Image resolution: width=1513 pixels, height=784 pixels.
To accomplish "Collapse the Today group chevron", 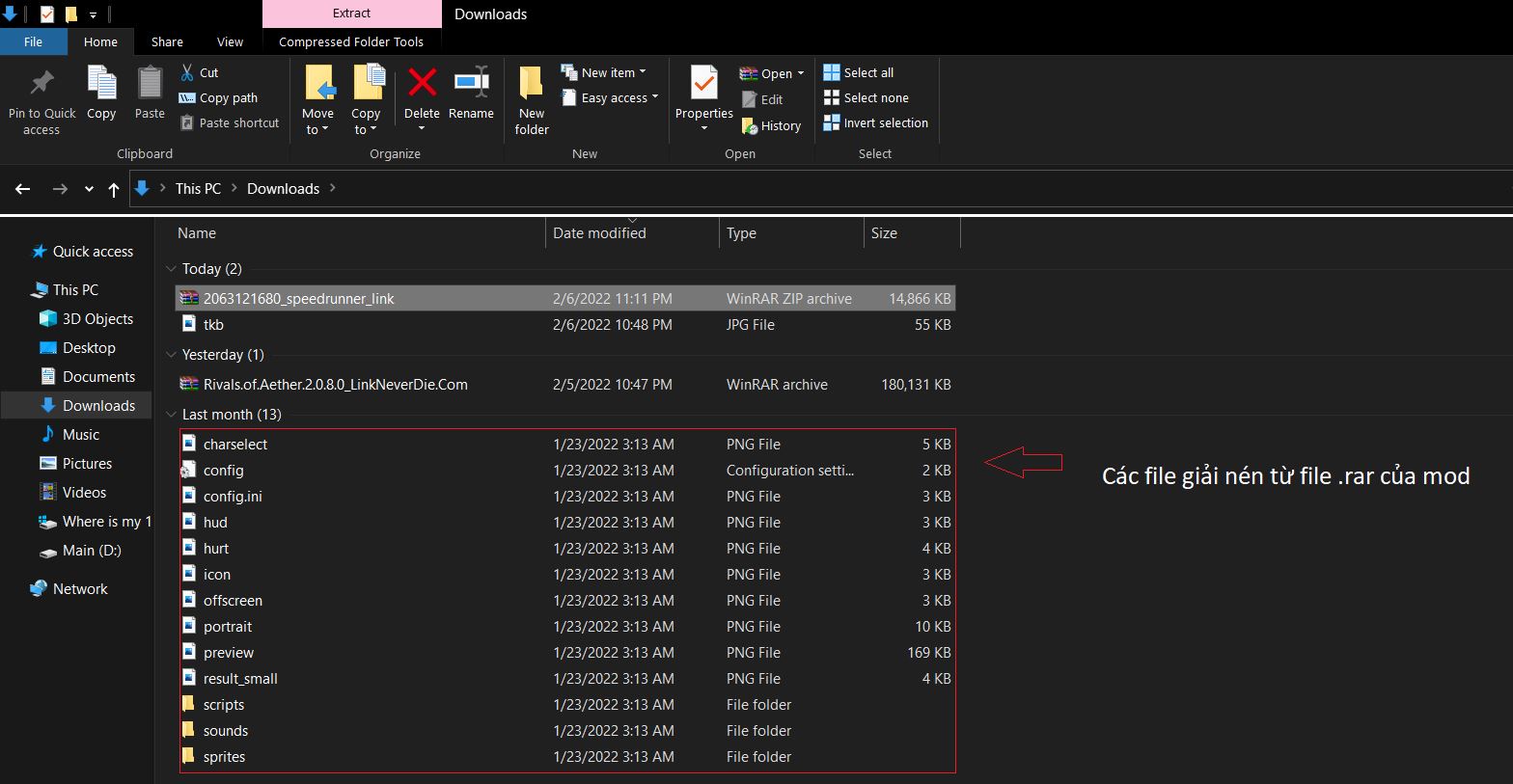I will pyautogui.click(x=172, y=269).
